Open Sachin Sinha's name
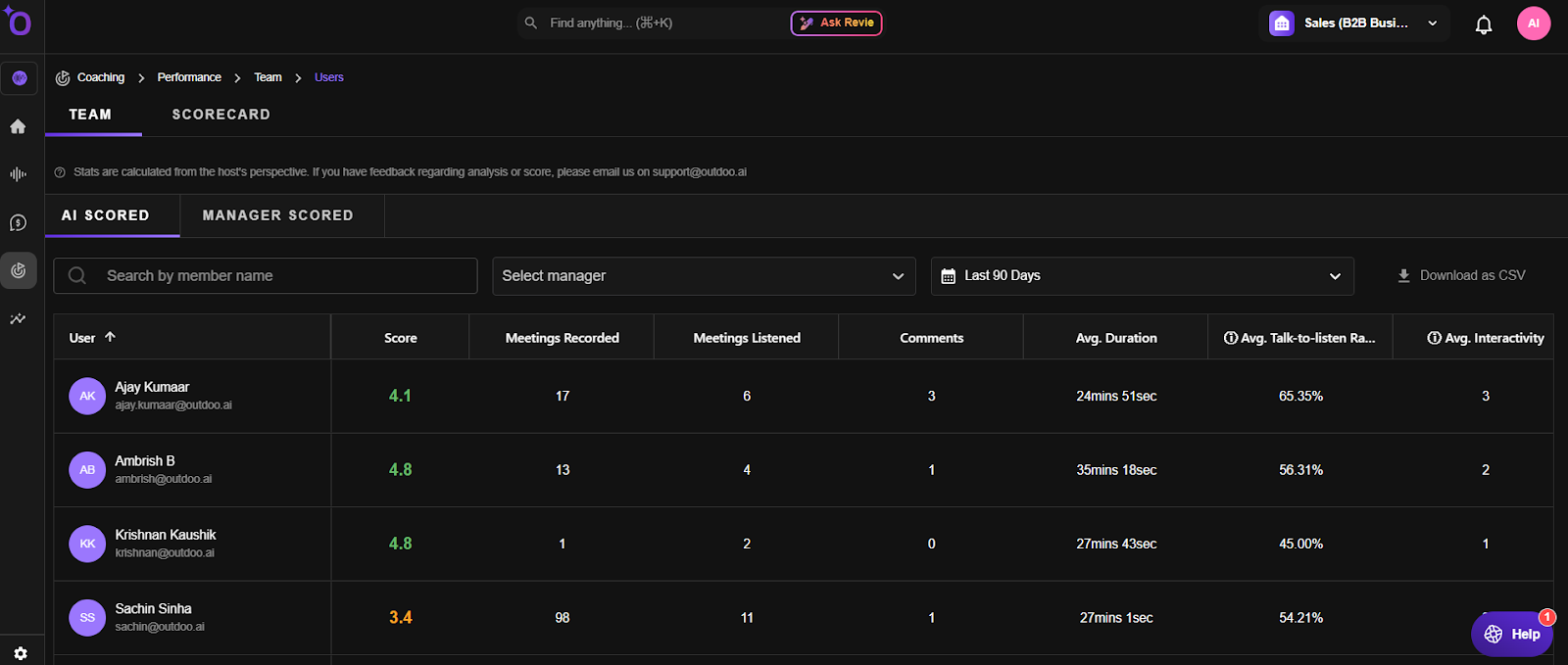The width and height of the screenshot is (1568, 665). [x=153, y=609]
